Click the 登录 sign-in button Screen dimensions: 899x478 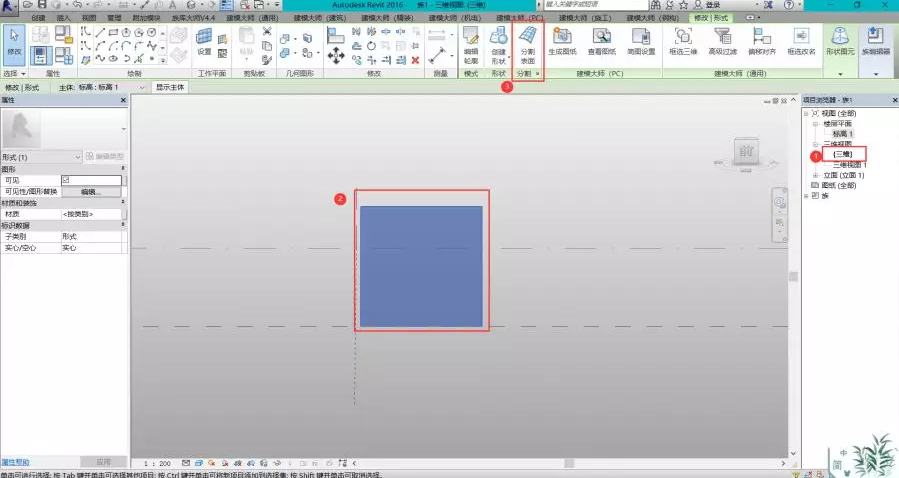(x=713, y=5)
